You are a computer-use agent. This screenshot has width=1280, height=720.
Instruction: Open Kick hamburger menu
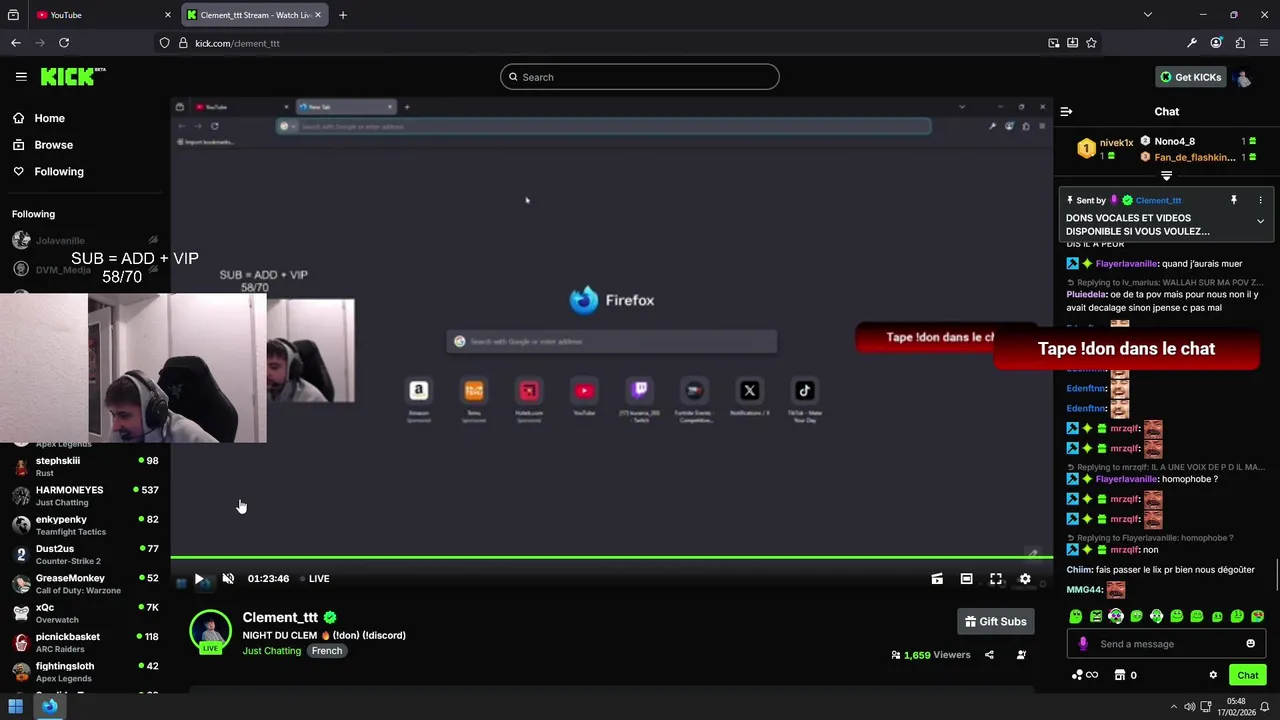coord(21,77)
